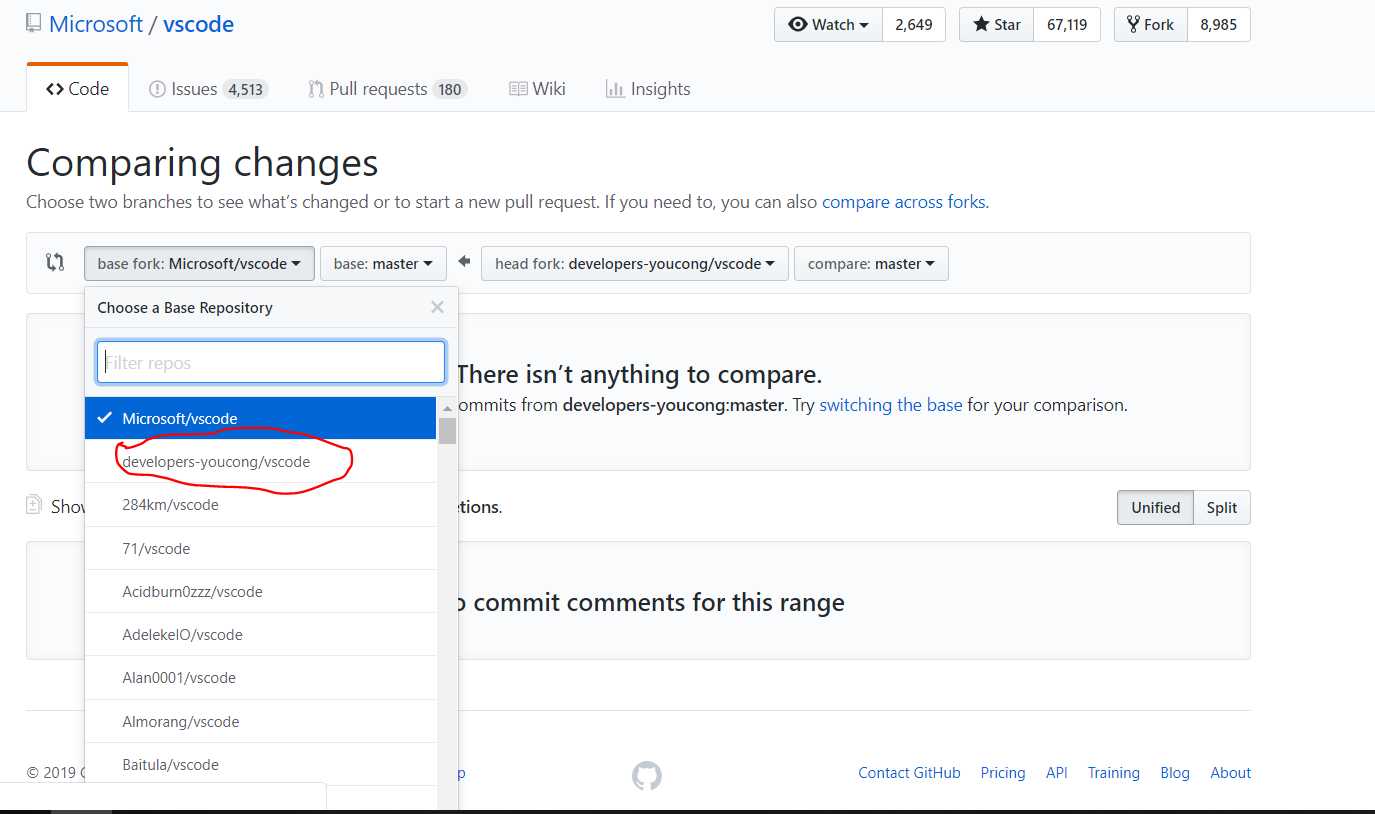Viewport: 1375px width, 814px height.
Task: Select Baitula/vscode in the repo list
Action: click(261, 764)
